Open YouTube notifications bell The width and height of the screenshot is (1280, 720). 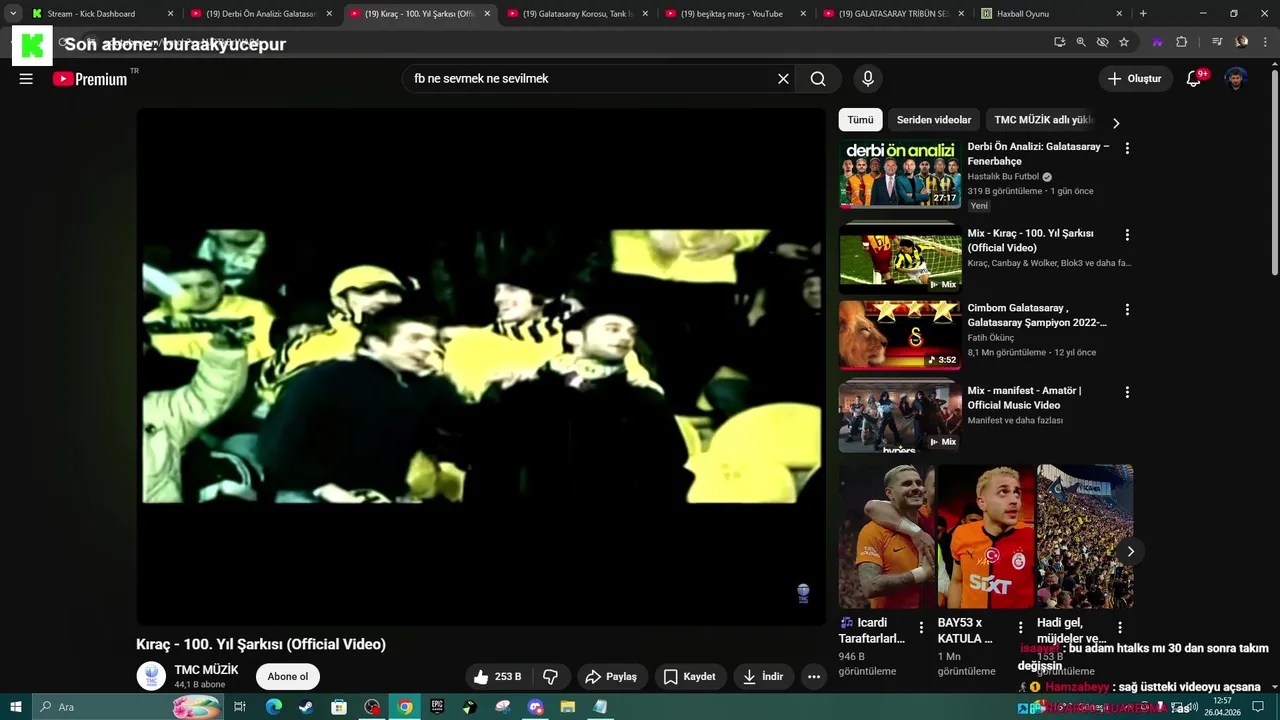pyautogui.click(x=1194, y=79)
